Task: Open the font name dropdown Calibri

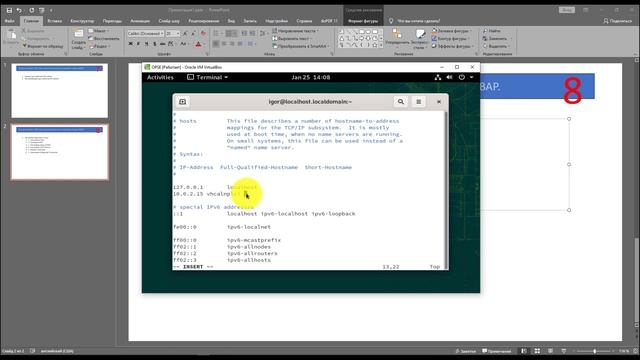Action: pos(162,33)
